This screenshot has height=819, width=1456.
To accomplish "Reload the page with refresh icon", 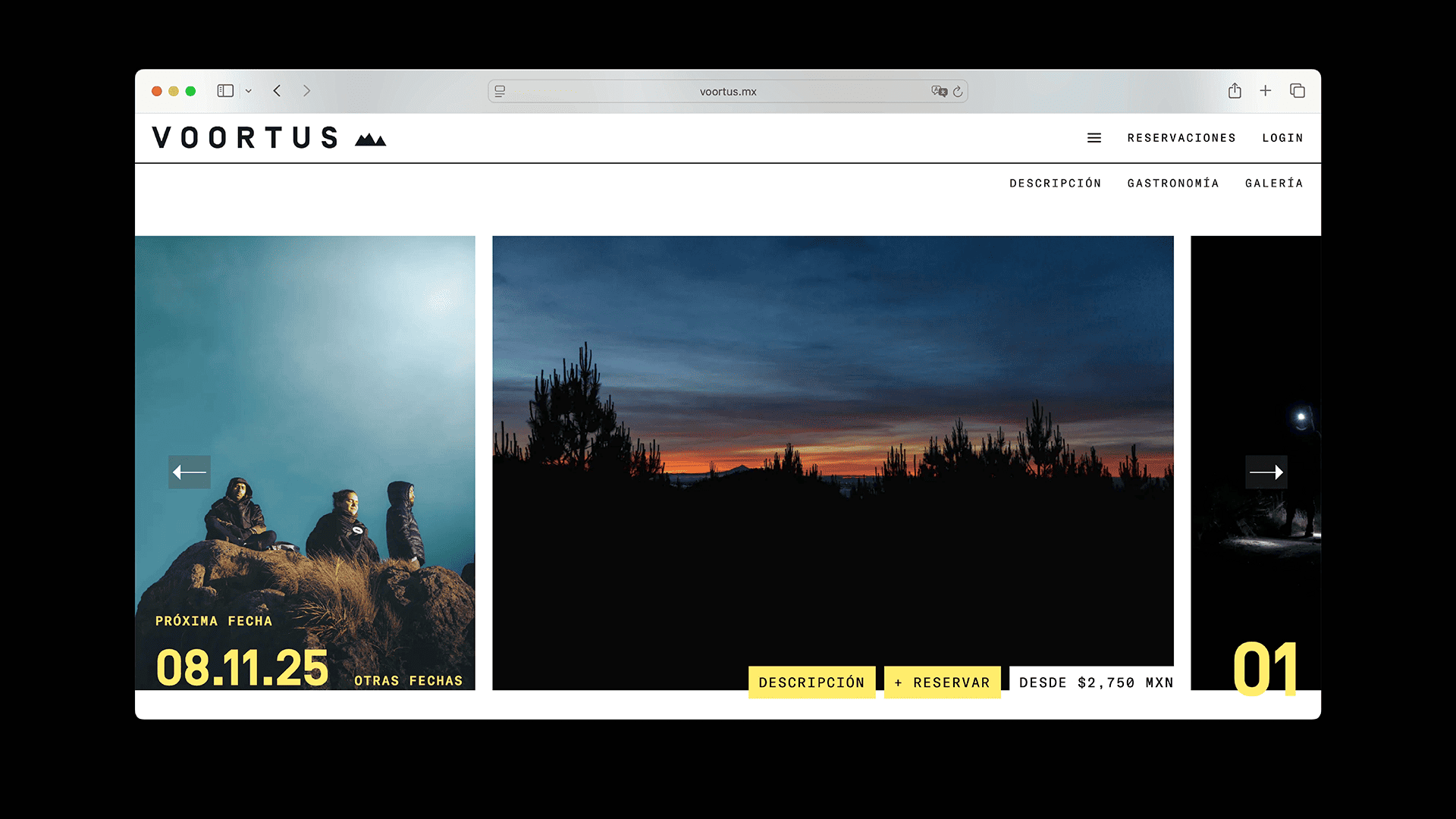I will 958,91.
